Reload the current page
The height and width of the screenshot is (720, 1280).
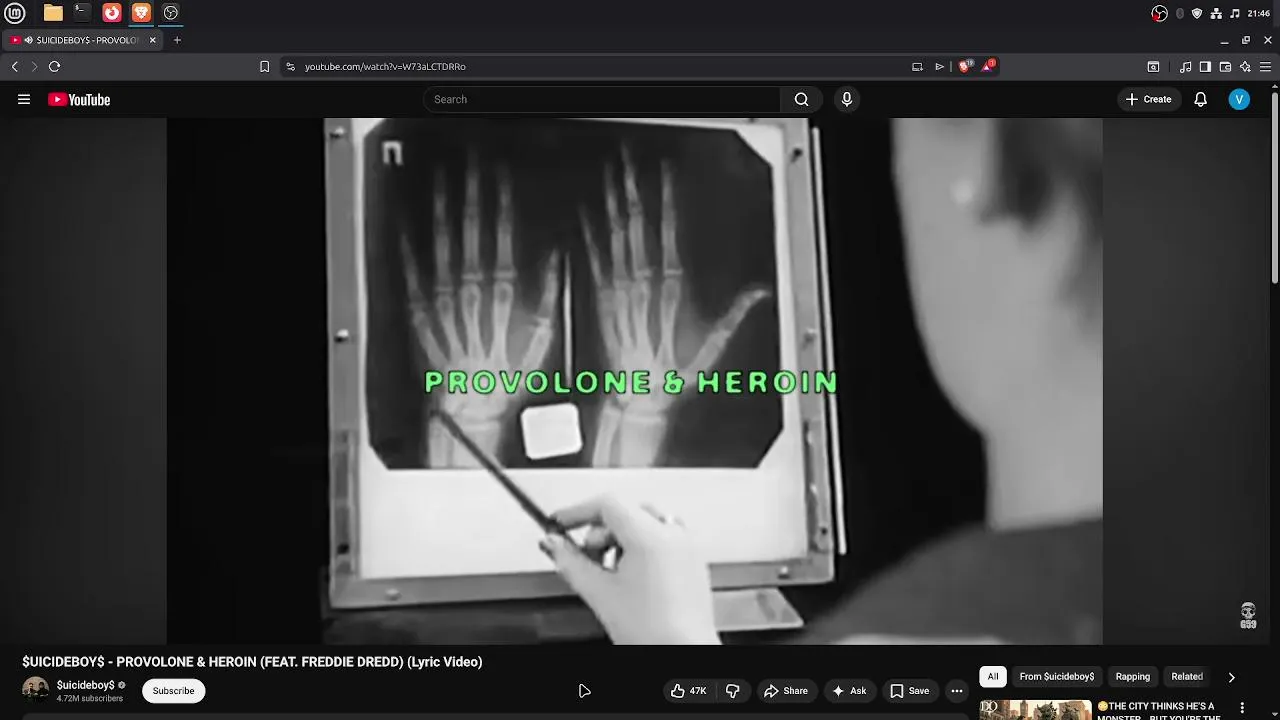pos(54,66)
